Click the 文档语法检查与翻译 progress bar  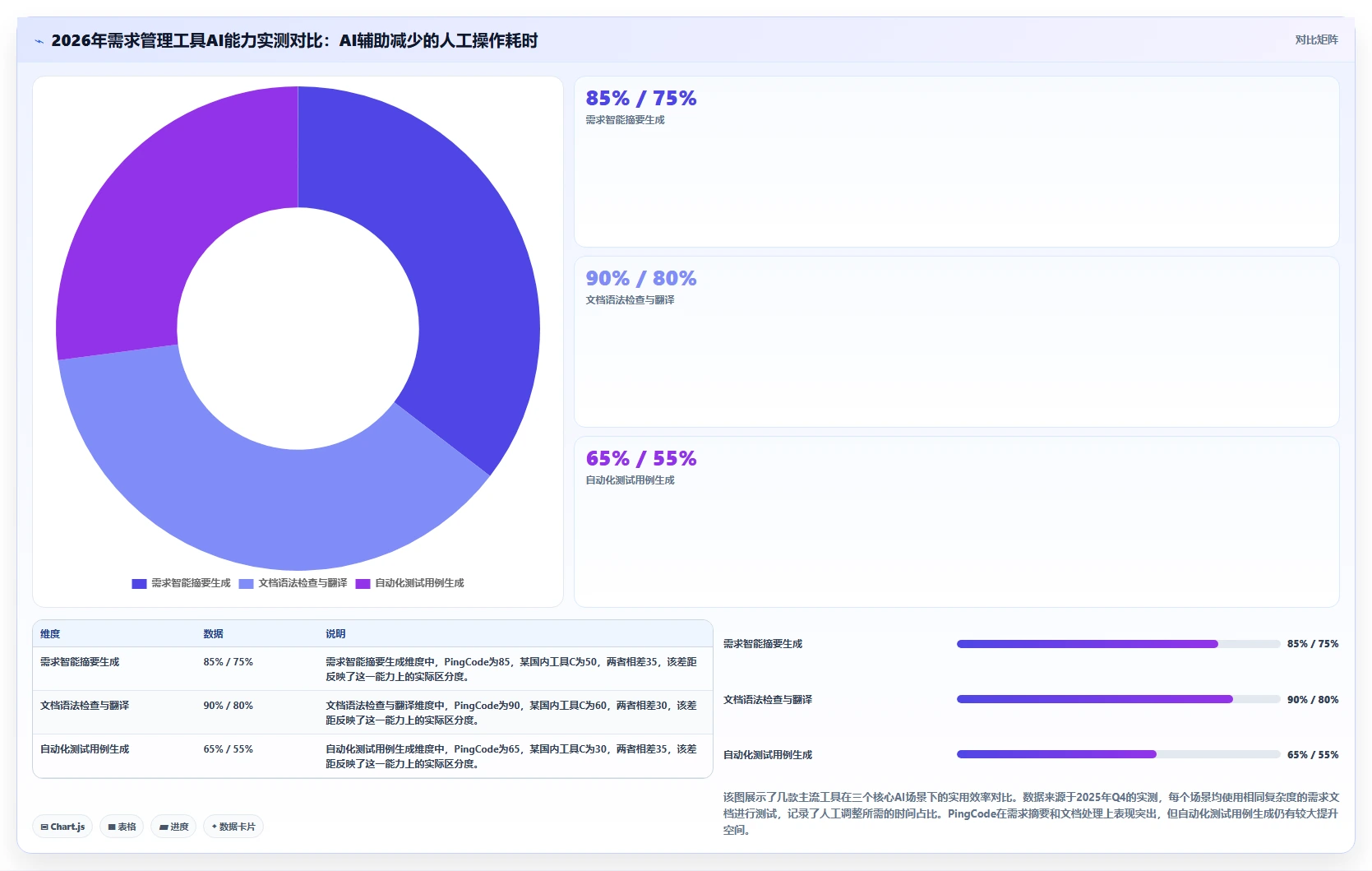coord(1118,699)
